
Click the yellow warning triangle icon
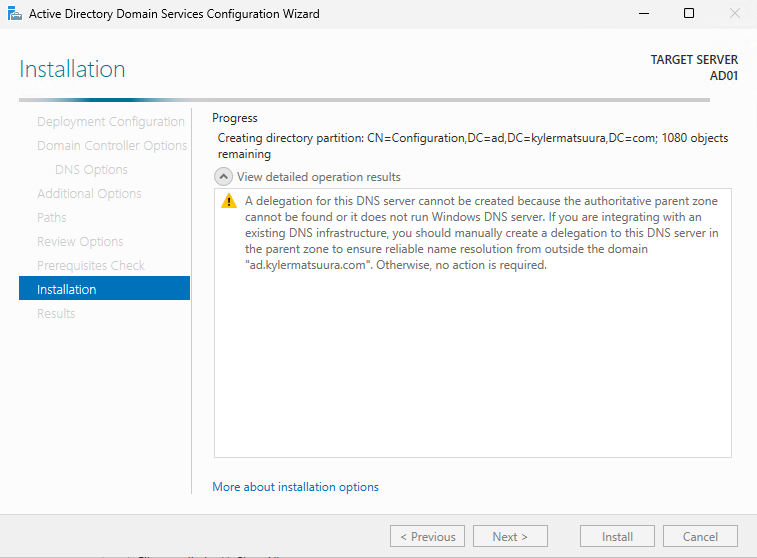pos(229,201)
